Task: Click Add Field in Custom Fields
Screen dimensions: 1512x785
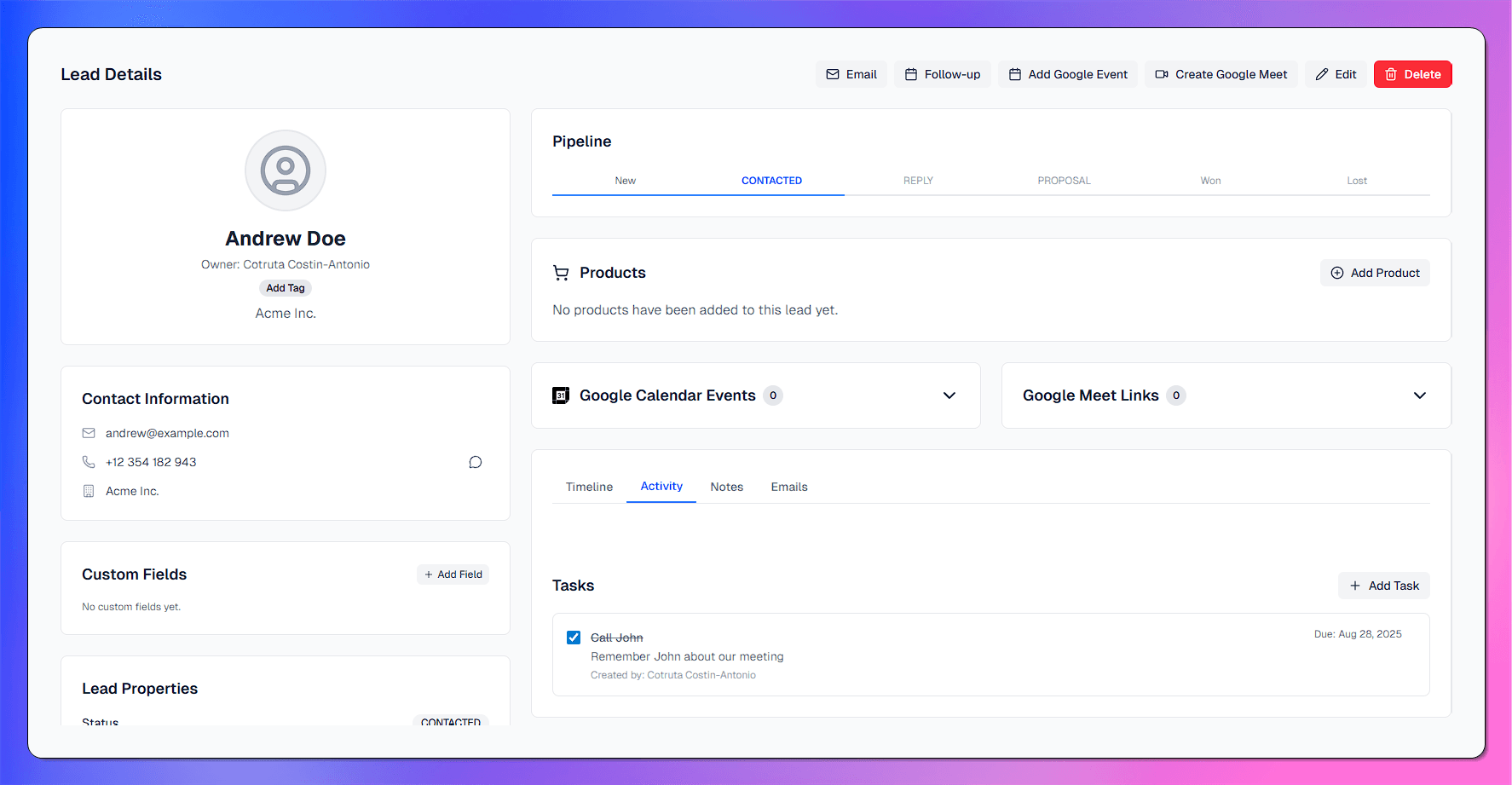Action: pyautogui.click(x=453, y=574)
